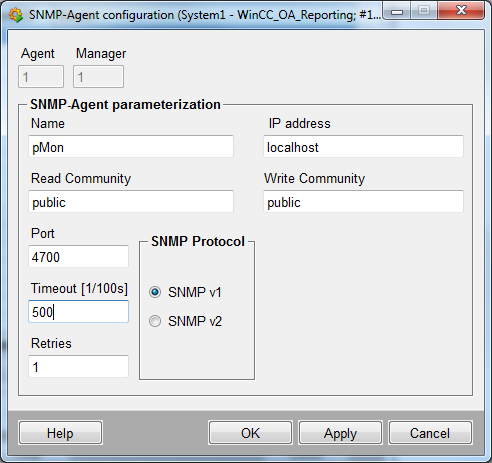Apply the SNMP agent settings
Image resolution: width=492 pixels, height=463 pixels.
tap(340, 433)
